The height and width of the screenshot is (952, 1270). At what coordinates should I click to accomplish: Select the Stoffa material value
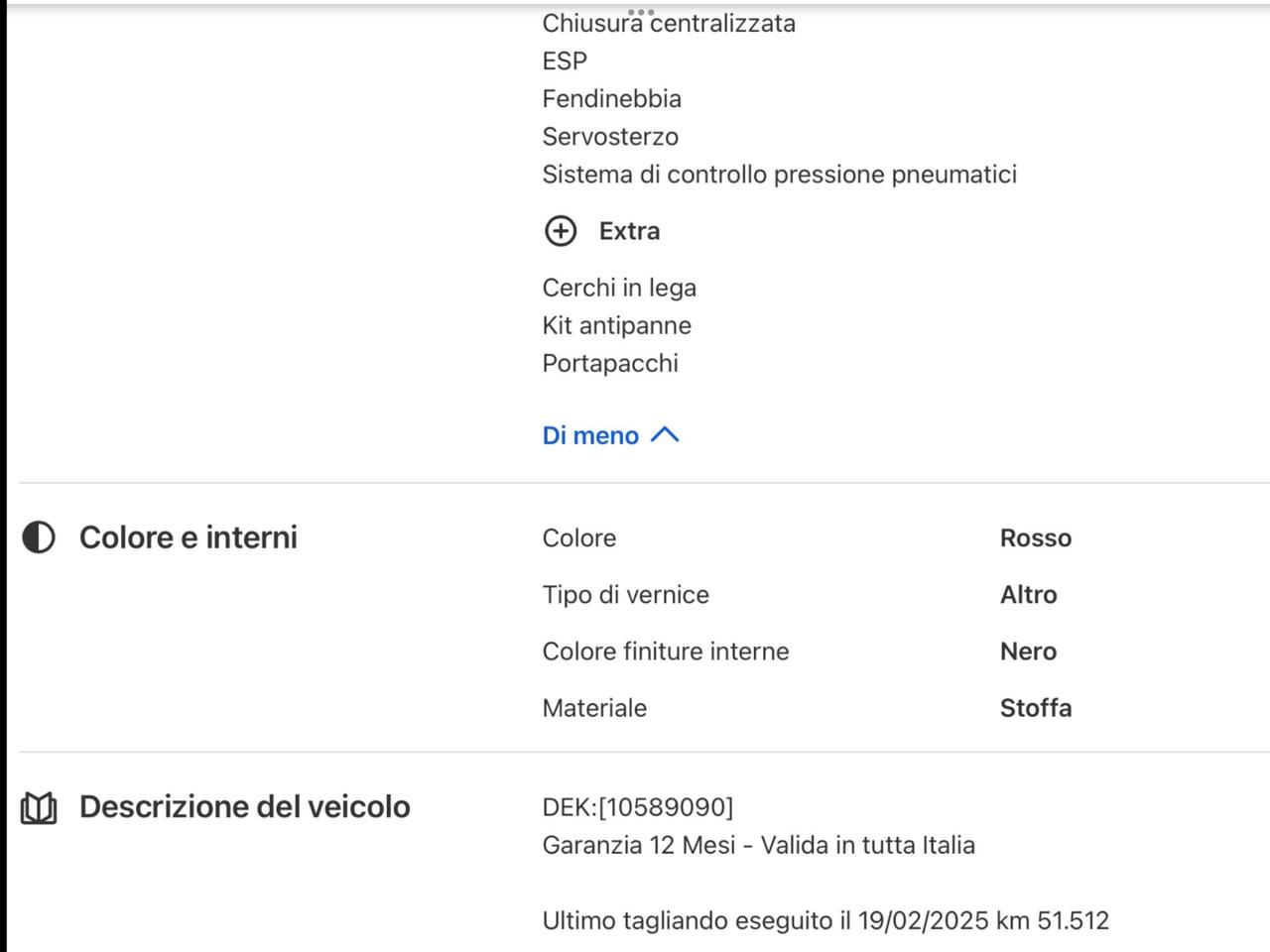[x=1035, y=707]
